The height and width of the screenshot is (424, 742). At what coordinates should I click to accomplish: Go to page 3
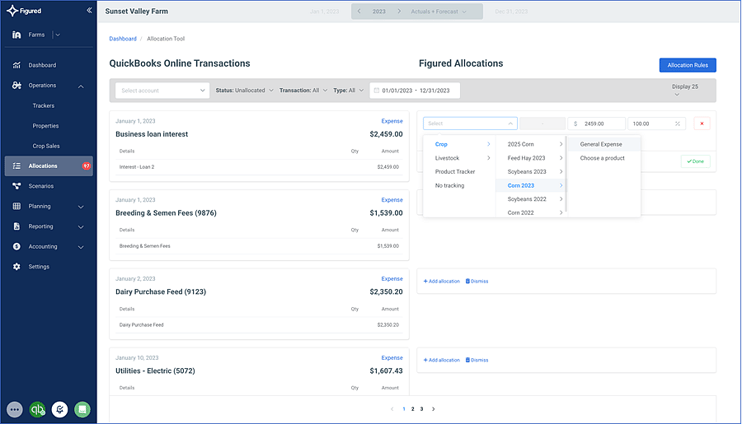tap(422, 409)
